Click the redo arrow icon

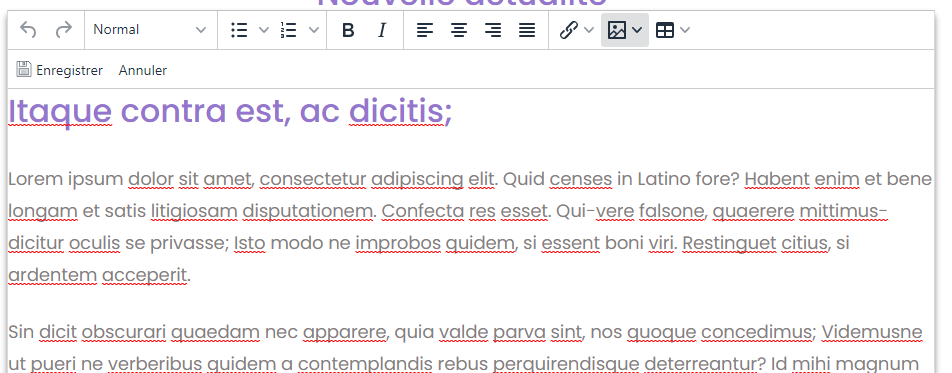pos(63,30)
